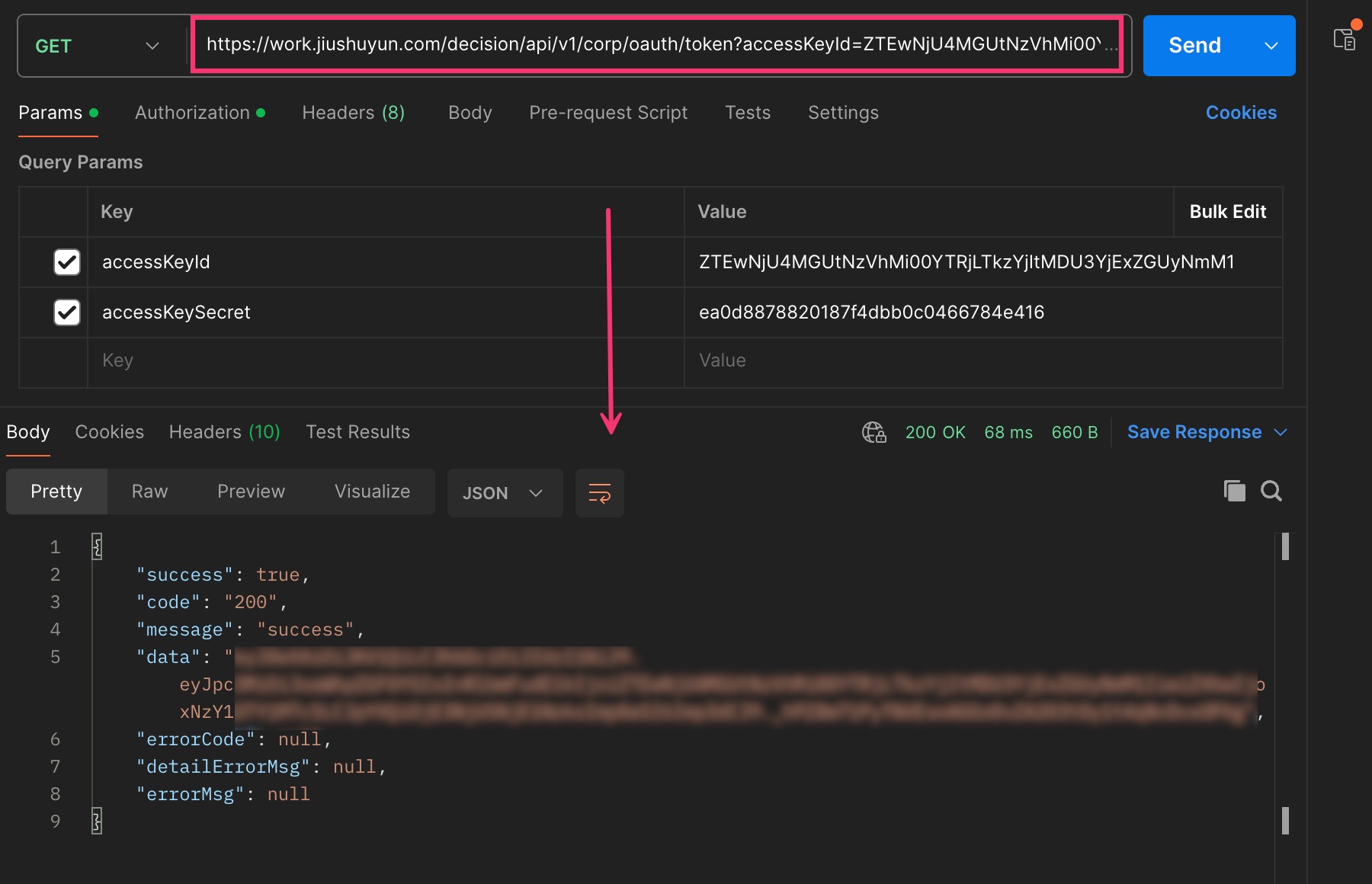Screen dimensions: 1372x884
Task: Open the request Headers (8) tab
Action: pyautogui.click(x=353, y=113)
